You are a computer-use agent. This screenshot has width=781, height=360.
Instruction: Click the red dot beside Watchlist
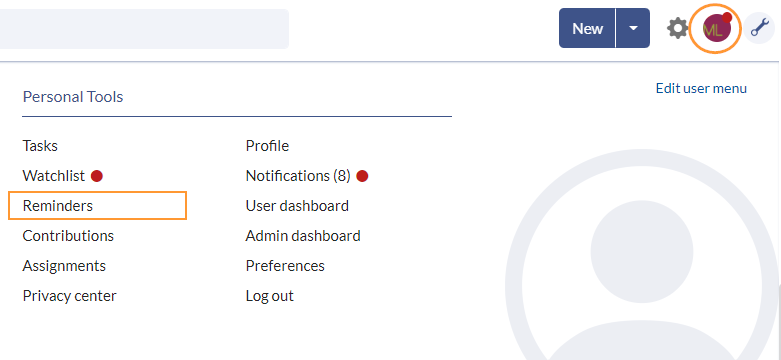[97, 176]
